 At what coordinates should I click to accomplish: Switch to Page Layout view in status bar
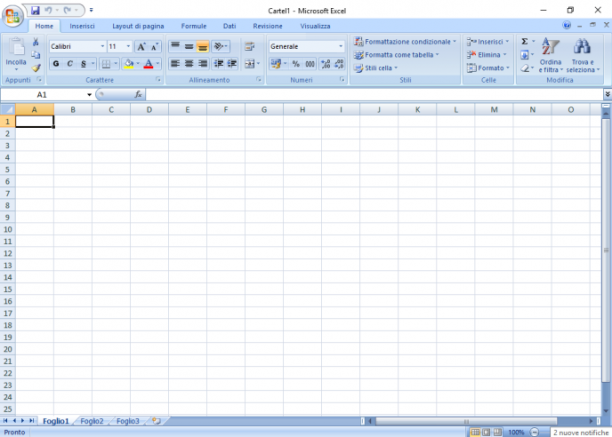486,432
